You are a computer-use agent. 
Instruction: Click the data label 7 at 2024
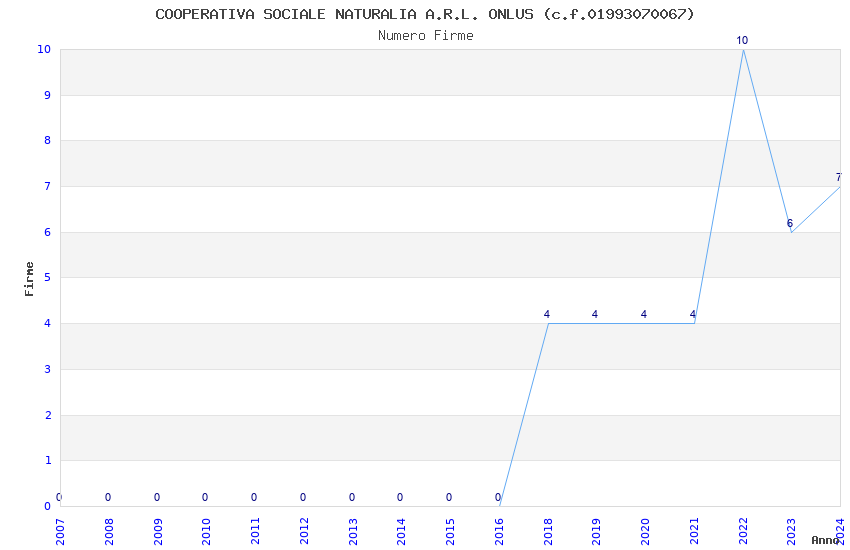tap(839, 177)
